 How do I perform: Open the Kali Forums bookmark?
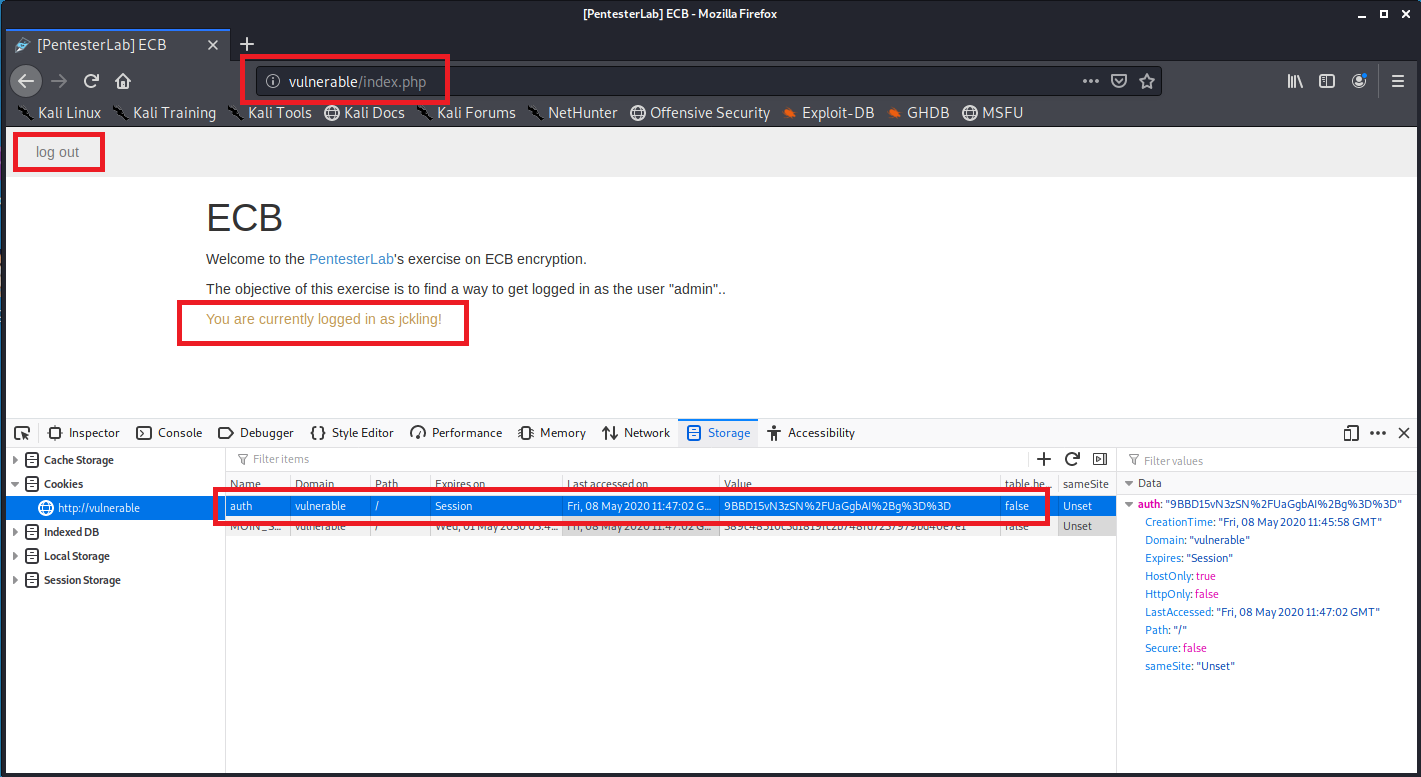tap(466, 113)
